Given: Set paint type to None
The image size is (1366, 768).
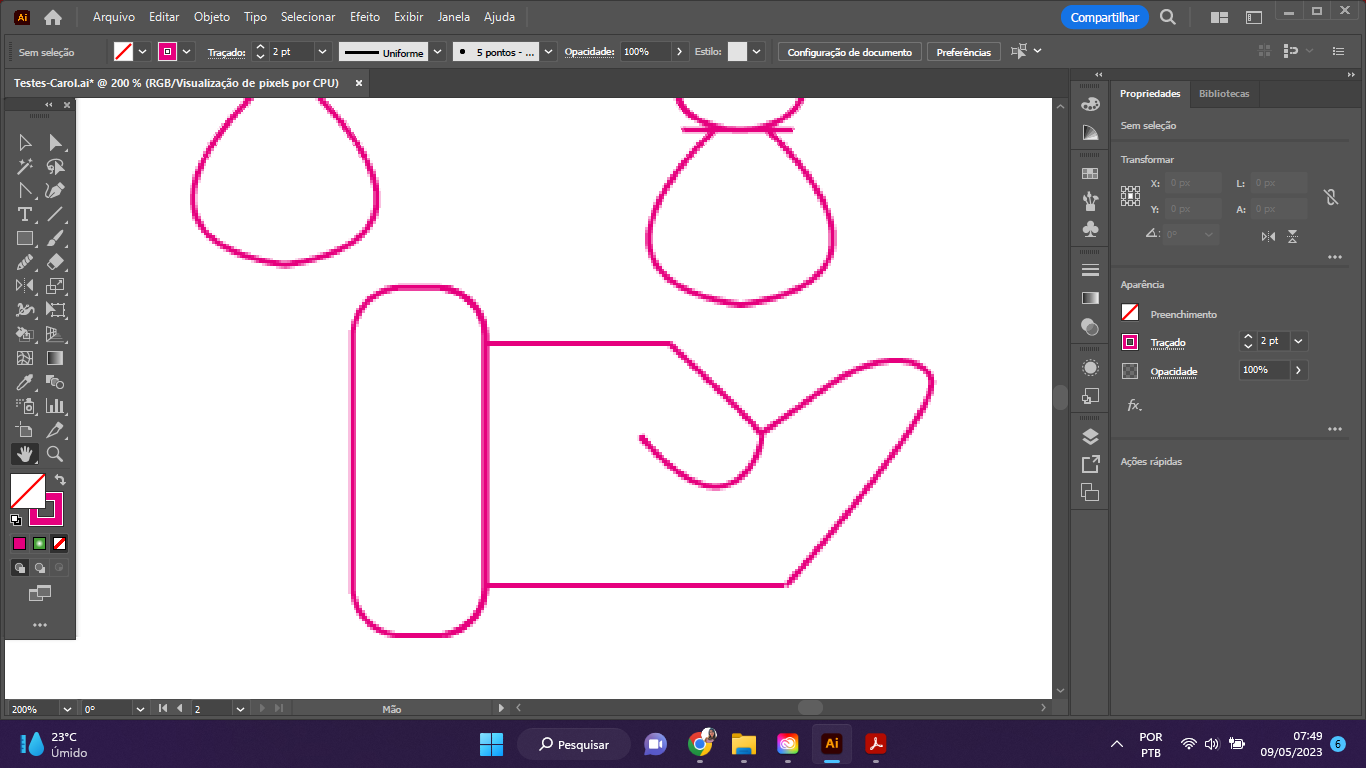Looking at the screenshot, I should pos(60,543).
